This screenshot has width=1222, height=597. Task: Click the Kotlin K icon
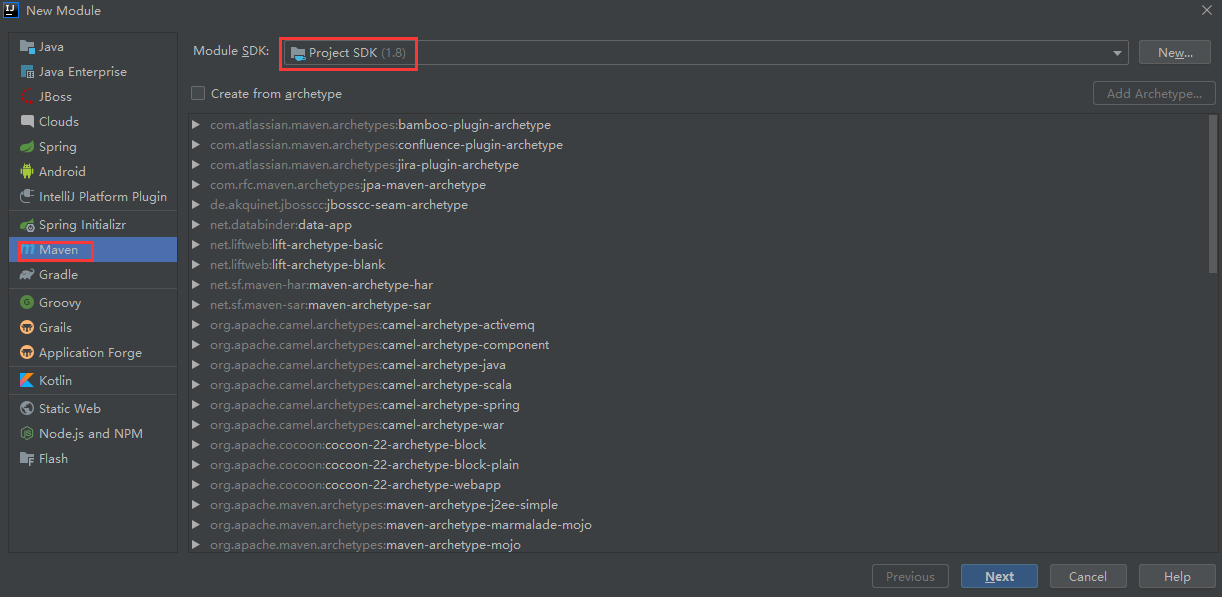pyautogui.click(x=27, y=381)
